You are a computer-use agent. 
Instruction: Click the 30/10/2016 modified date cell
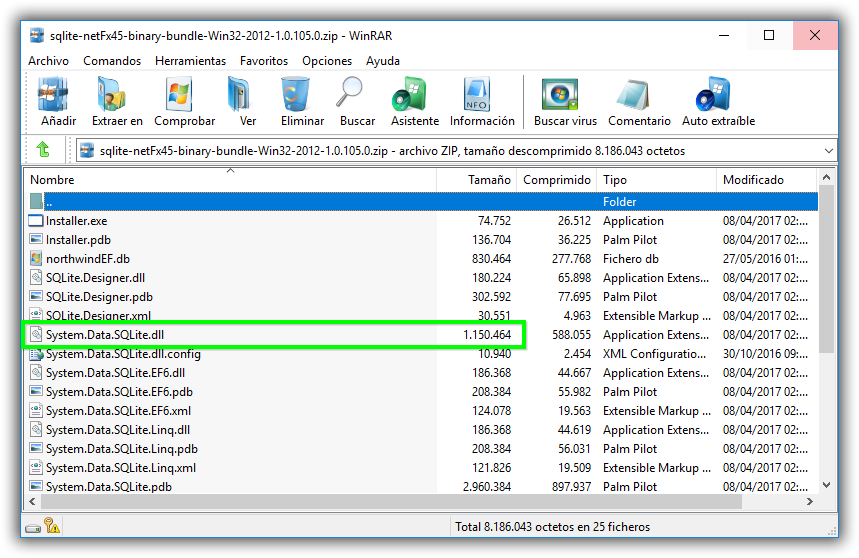[x=765, y=354]
